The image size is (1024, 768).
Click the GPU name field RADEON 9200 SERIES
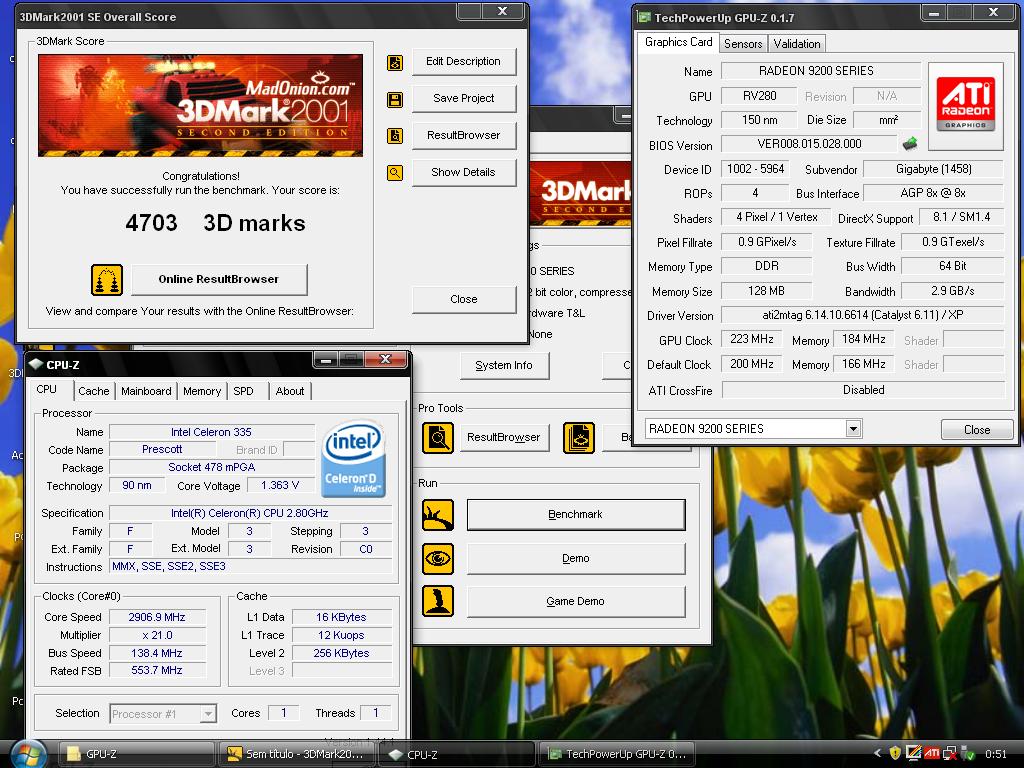(820, 71)
